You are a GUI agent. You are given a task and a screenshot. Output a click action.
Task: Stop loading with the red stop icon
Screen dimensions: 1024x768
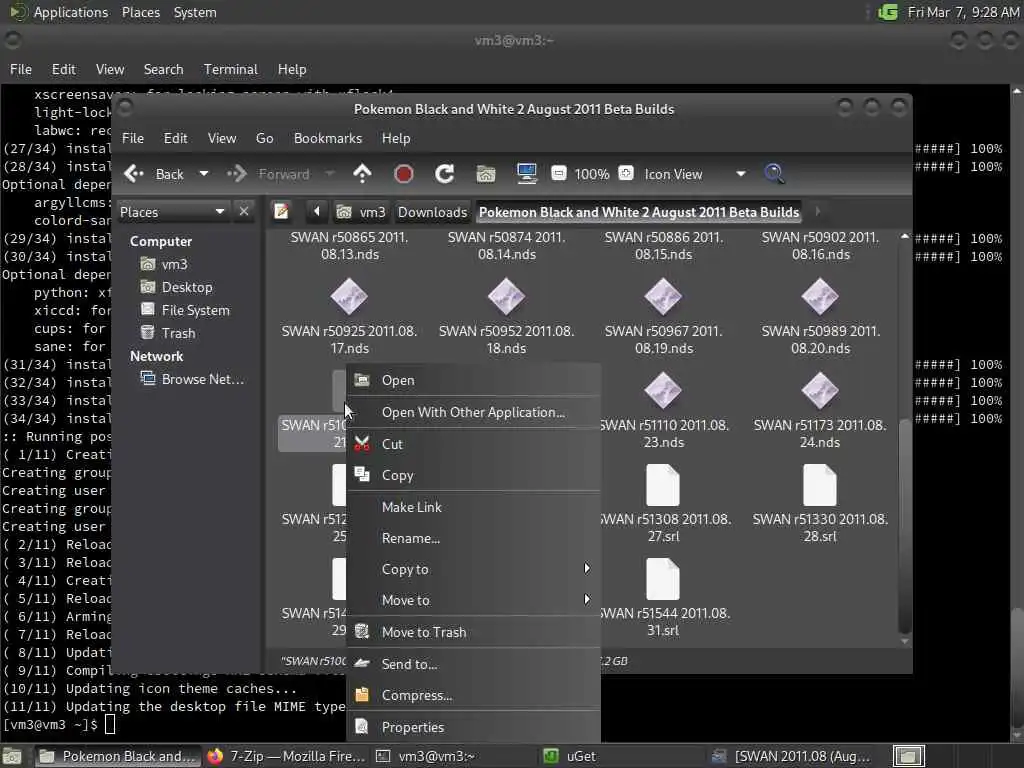pos(404,174)
